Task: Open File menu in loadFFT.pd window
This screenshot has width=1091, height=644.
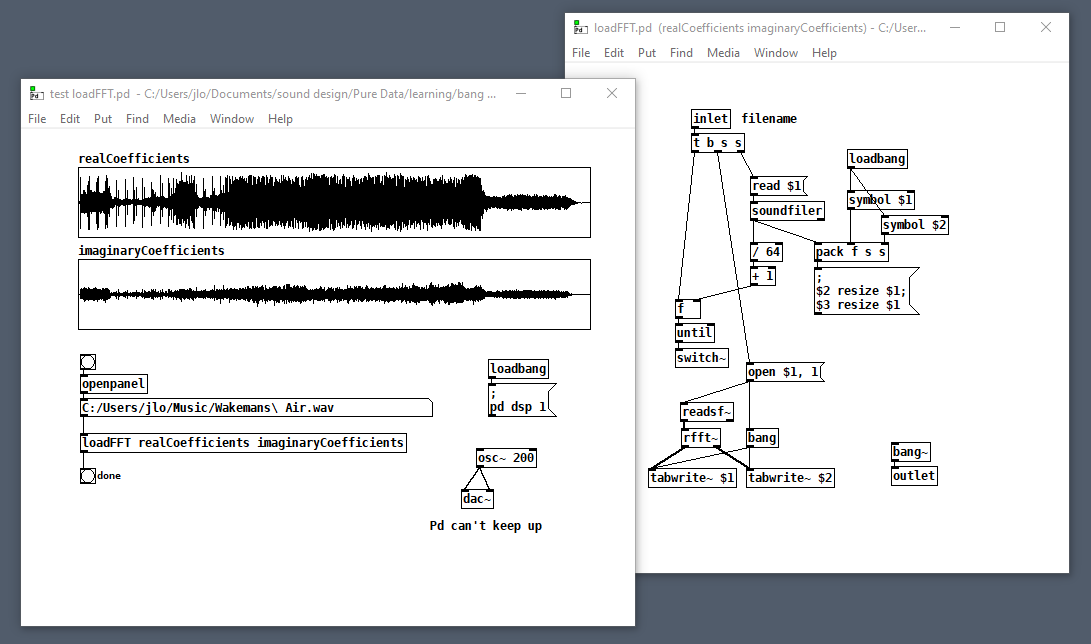Action: tap(581, 53)
